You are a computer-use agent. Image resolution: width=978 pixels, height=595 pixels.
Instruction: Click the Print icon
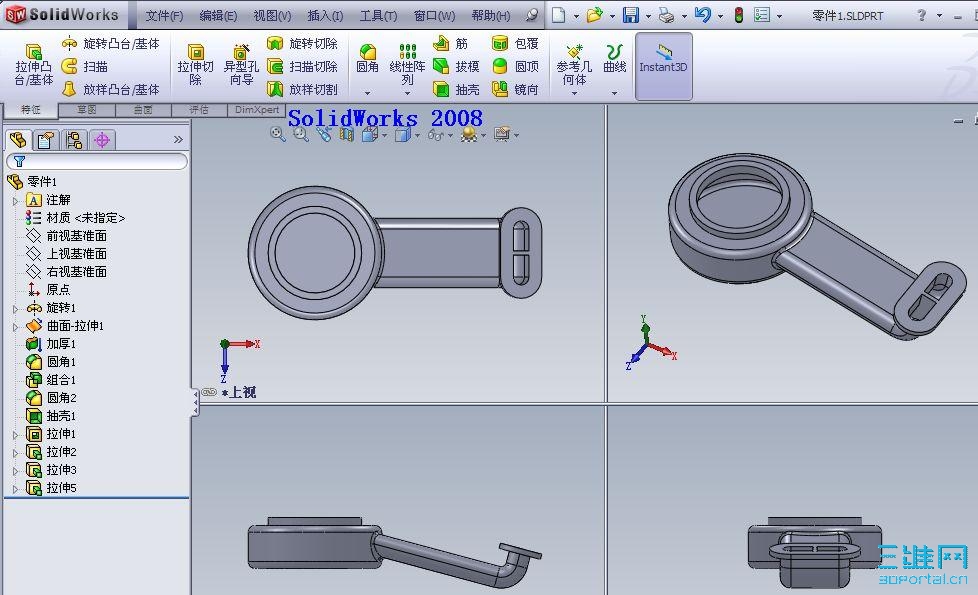click(666, 15)
